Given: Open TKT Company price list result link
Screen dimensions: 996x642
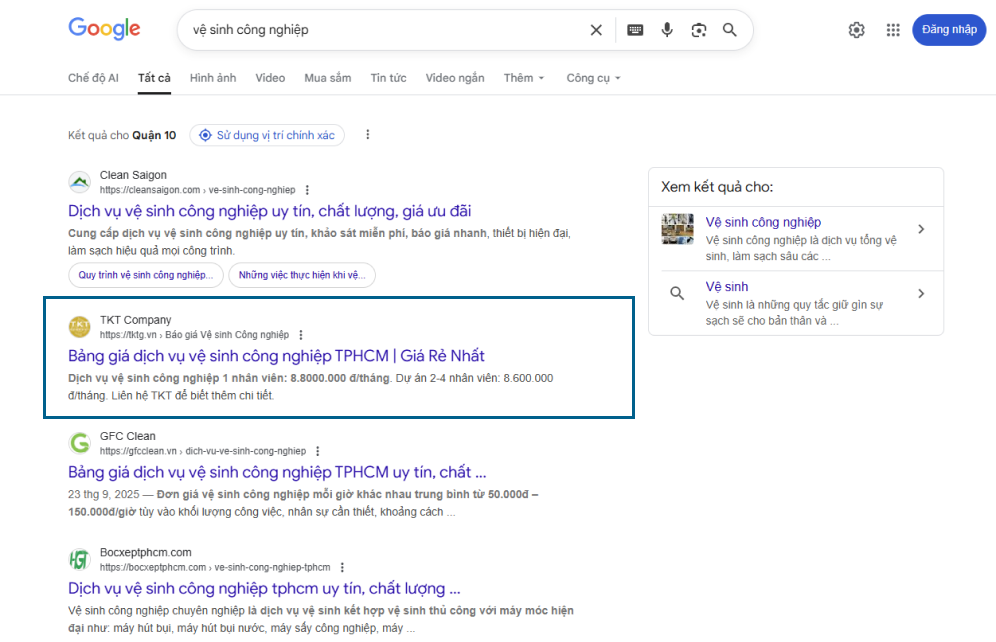Looking at the screenshot, I should (x=276, y=356).
